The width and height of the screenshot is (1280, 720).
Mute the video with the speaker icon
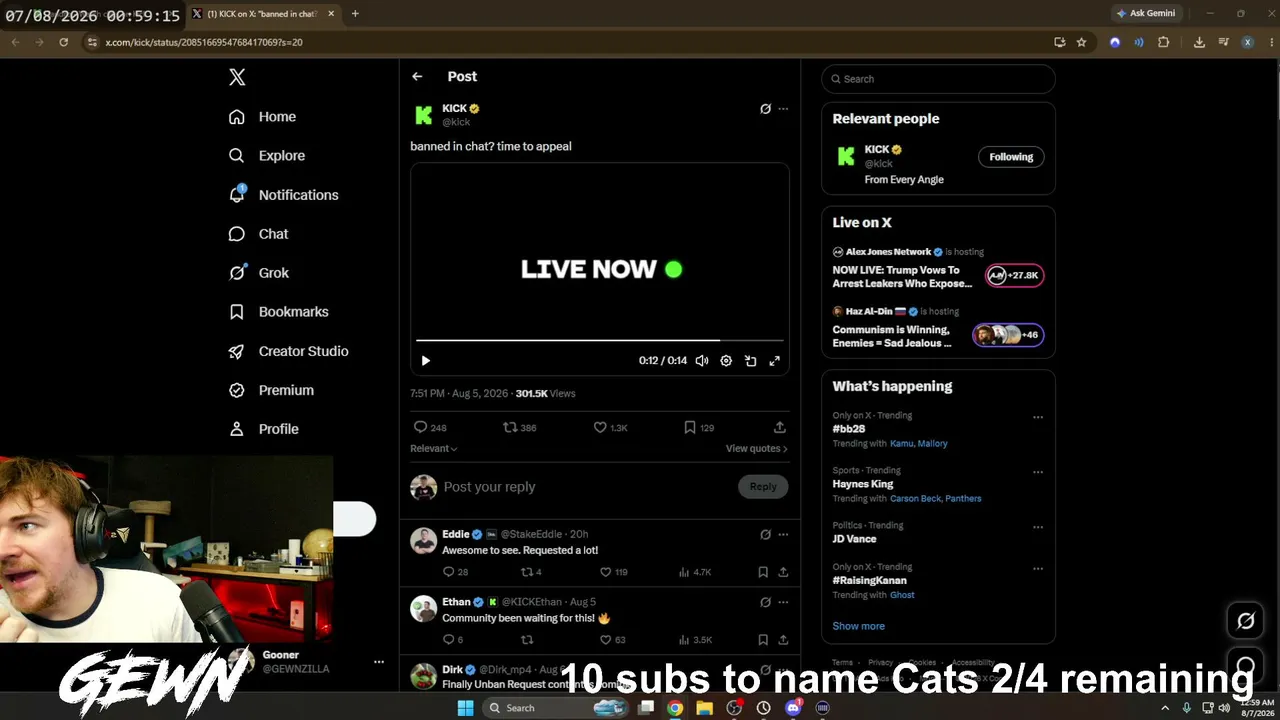[702, 361]
